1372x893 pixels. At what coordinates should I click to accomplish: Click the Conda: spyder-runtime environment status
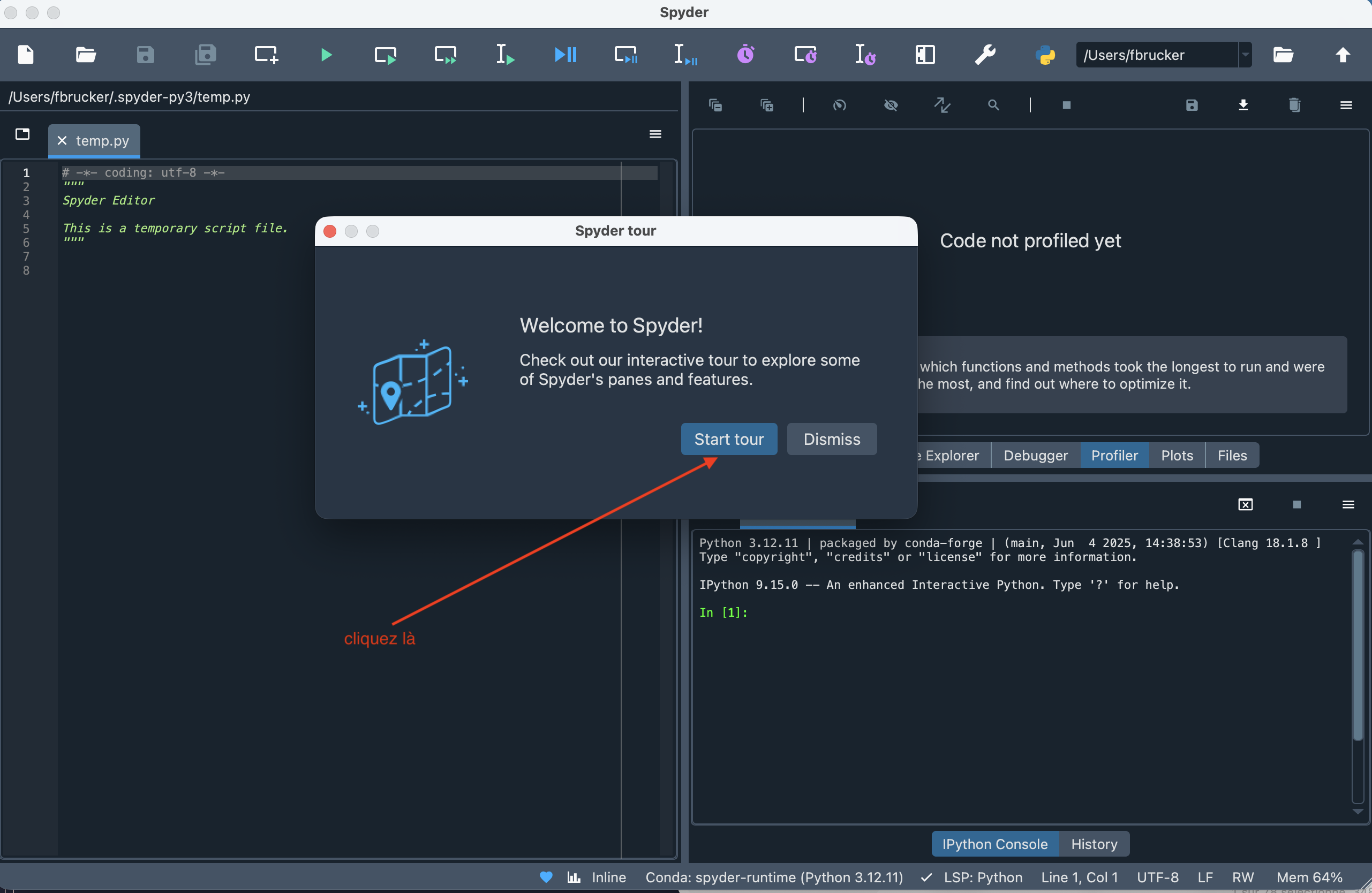coord(774,877)
